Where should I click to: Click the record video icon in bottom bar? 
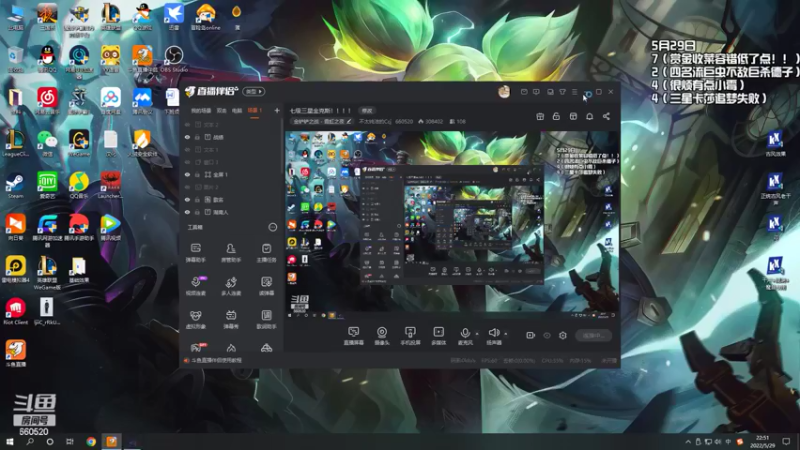[x=531, y=335]
